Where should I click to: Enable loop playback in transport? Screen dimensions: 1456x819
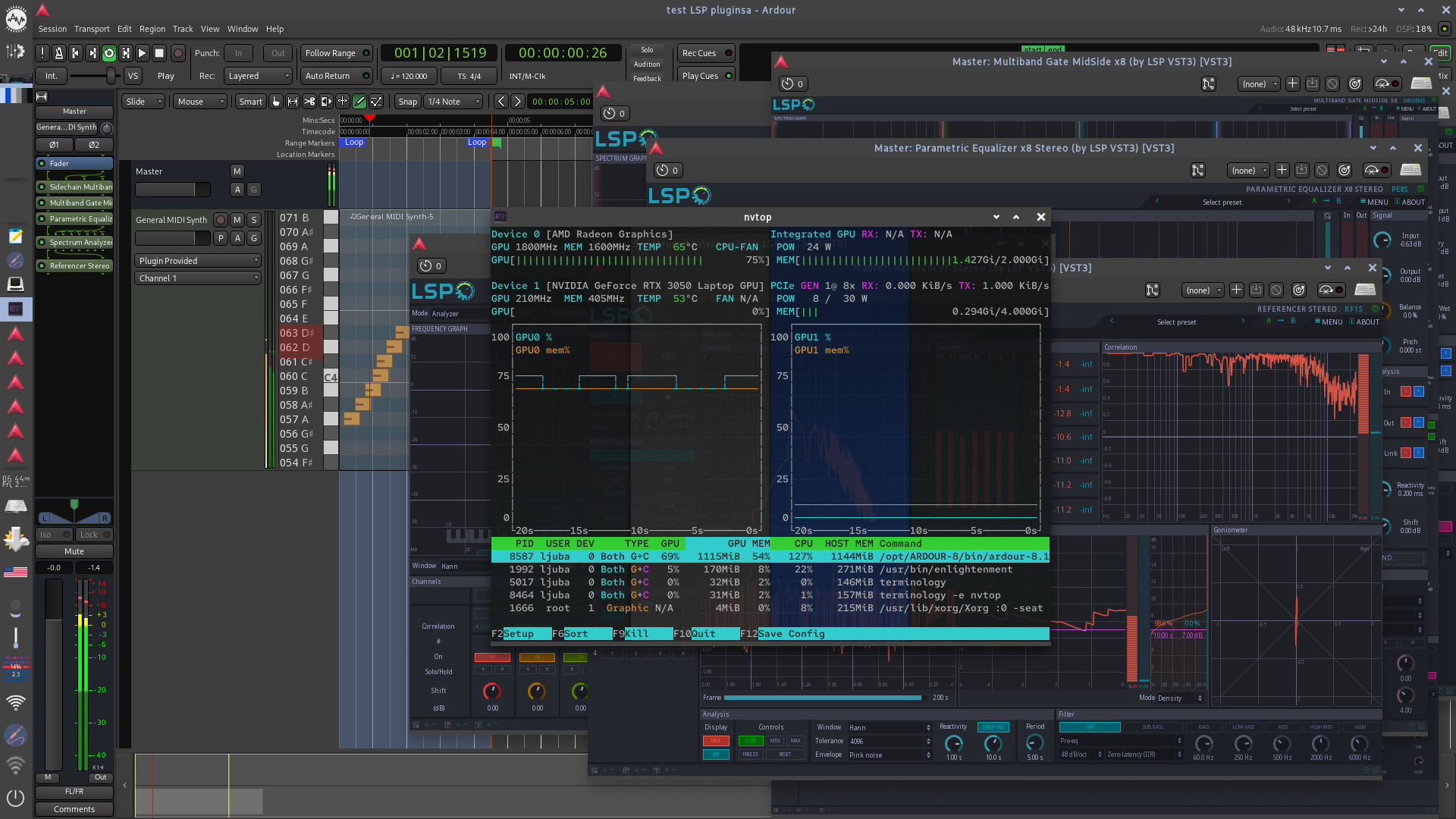[x=108, y=53]
